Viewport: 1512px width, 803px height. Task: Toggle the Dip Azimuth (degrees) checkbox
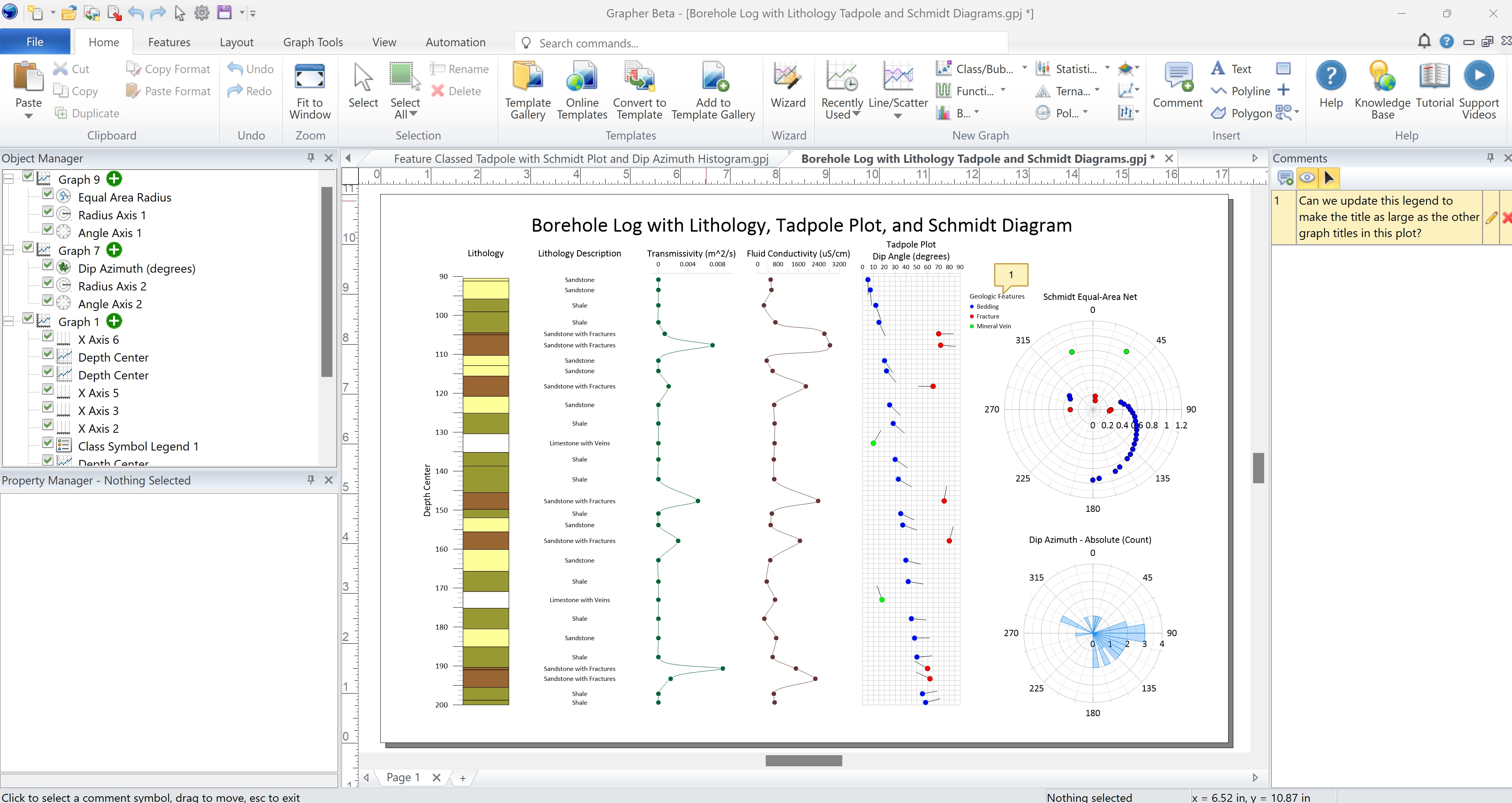tap(48, 266)
